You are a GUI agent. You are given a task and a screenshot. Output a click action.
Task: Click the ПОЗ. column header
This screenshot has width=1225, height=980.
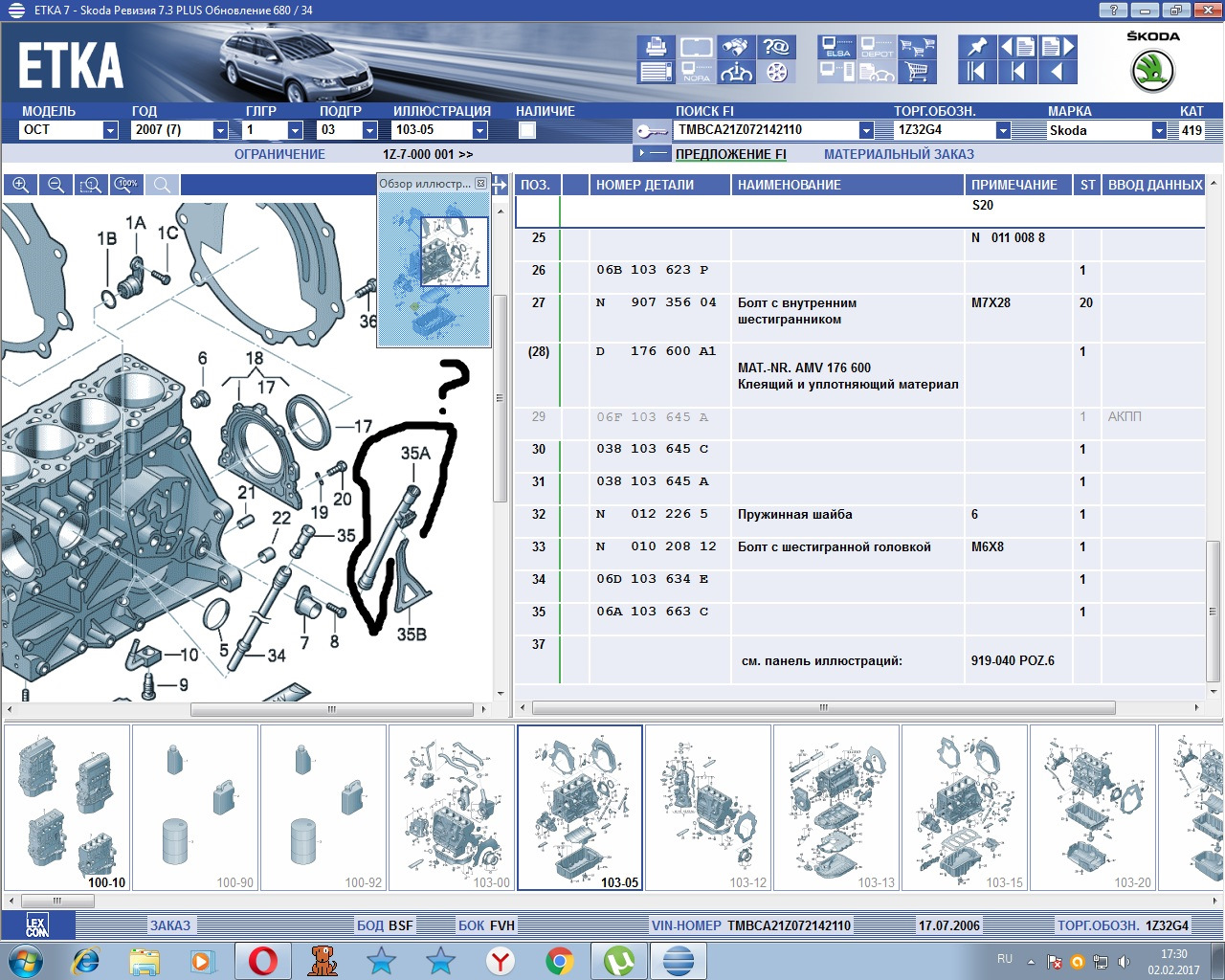pos(536,185)
